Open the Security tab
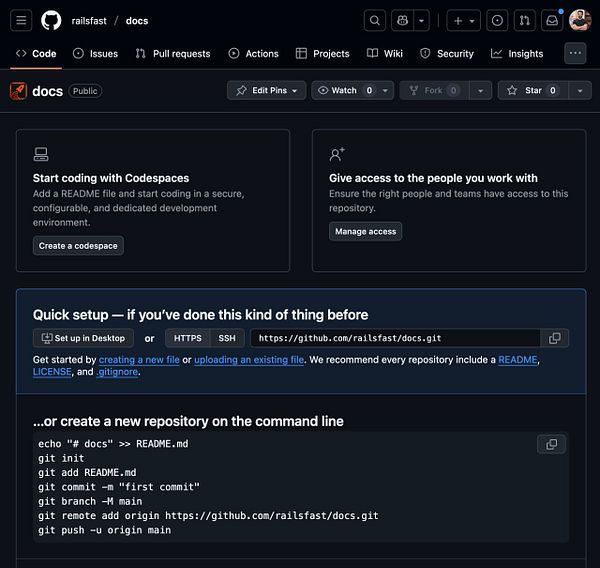The width and height of the screenshot is (600, 568). click(447, 54)
